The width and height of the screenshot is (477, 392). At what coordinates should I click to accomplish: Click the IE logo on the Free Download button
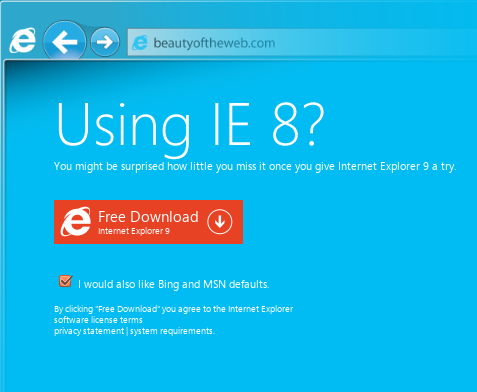point(76,221)
